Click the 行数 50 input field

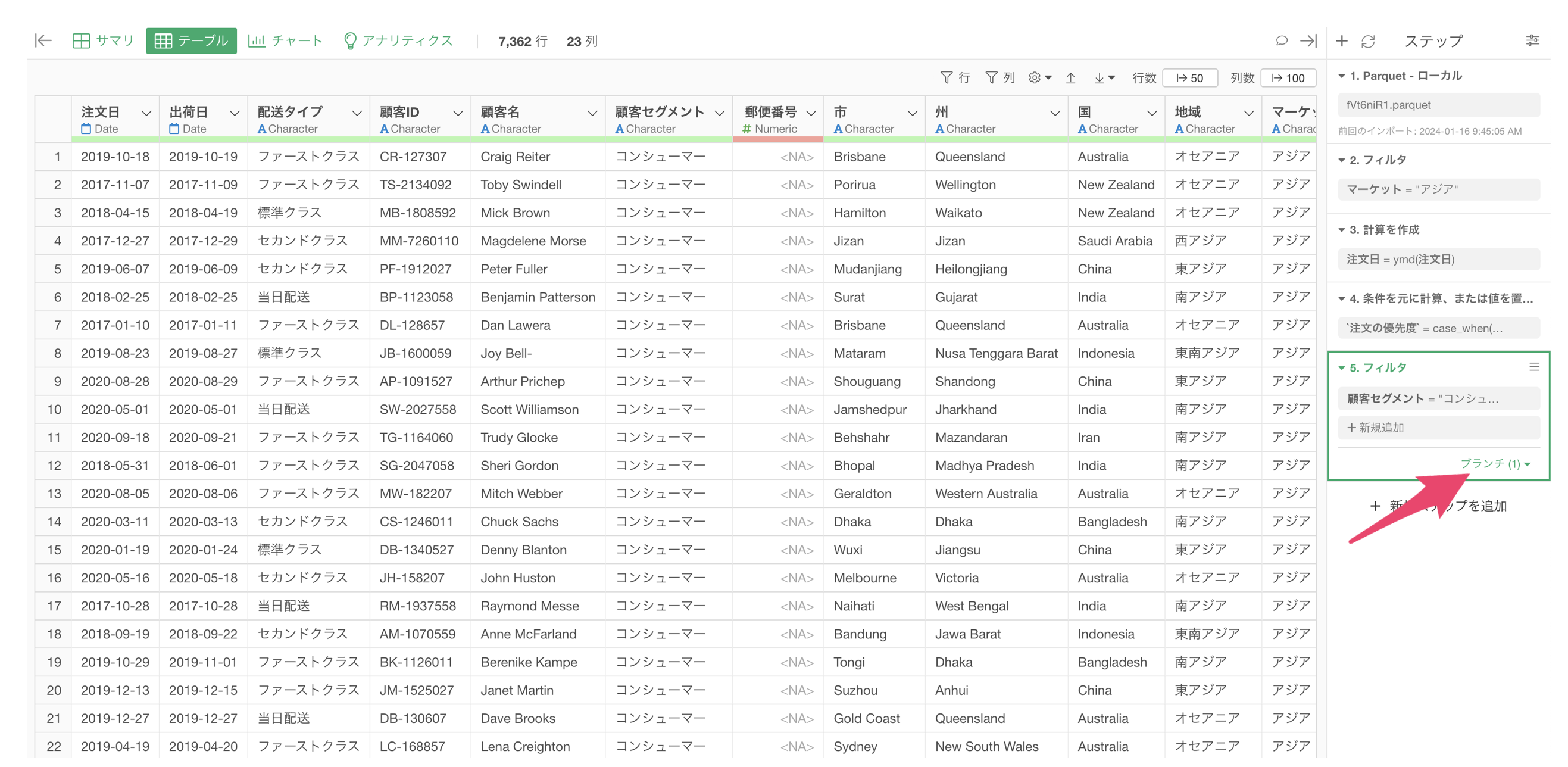[x=1189, y=78]
